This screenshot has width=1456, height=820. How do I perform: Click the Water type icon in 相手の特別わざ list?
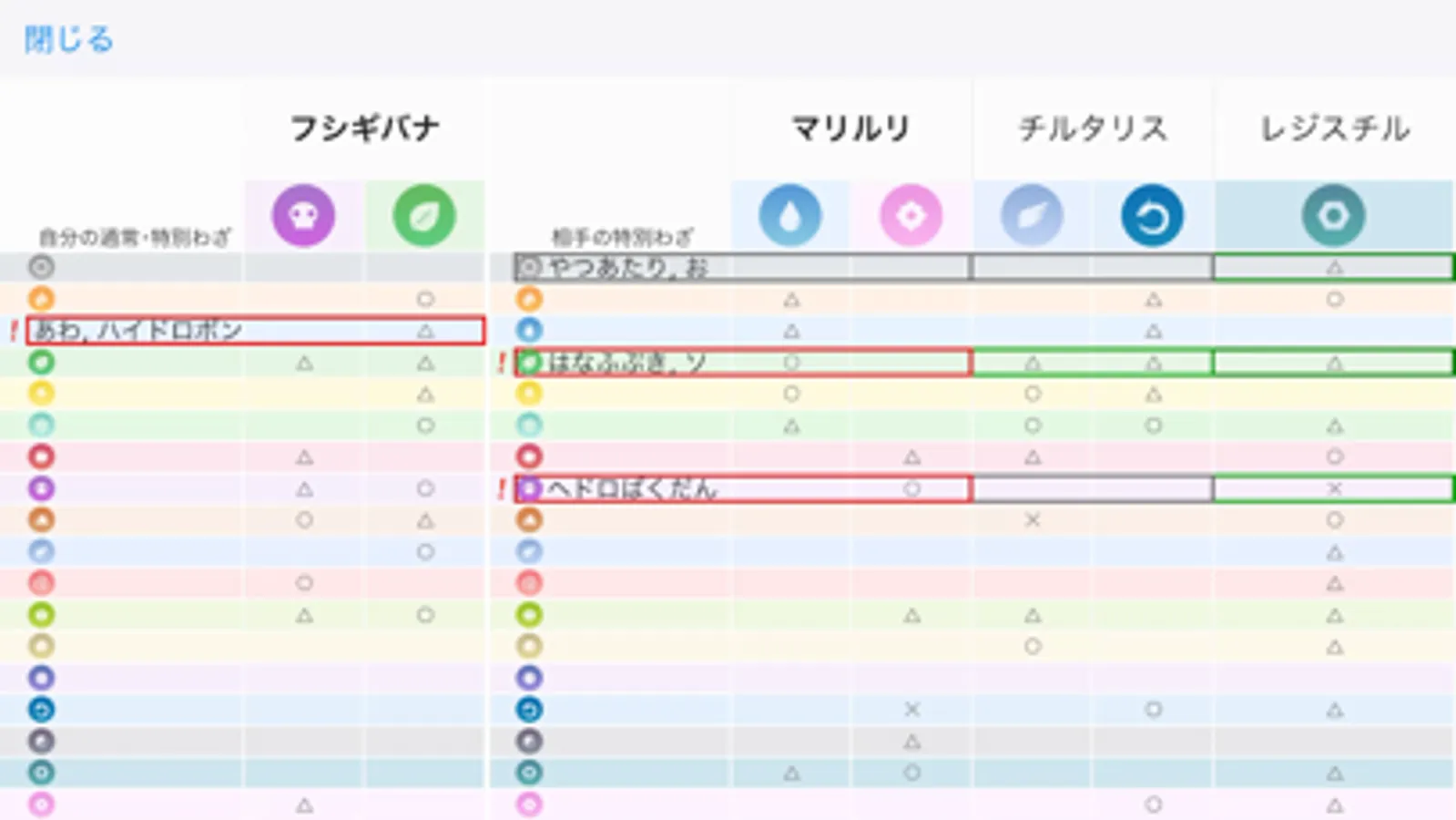pyautogui.click(x=529, y=330)
